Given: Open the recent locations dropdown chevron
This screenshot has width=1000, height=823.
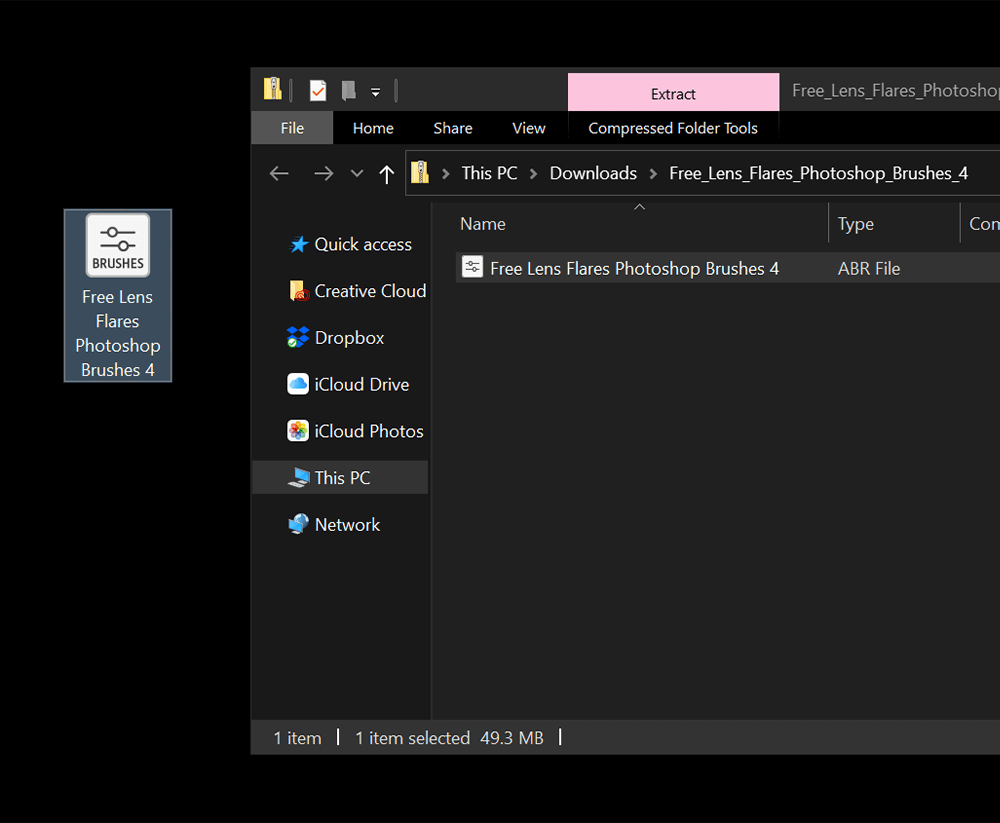Looking at the screenshot, I should point(357,173).
